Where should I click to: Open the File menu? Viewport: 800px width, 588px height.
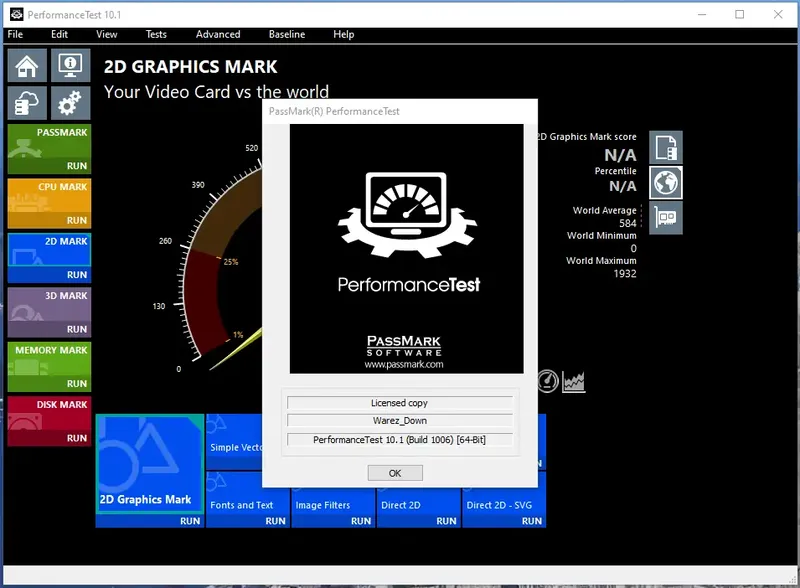tap(15, 34)
